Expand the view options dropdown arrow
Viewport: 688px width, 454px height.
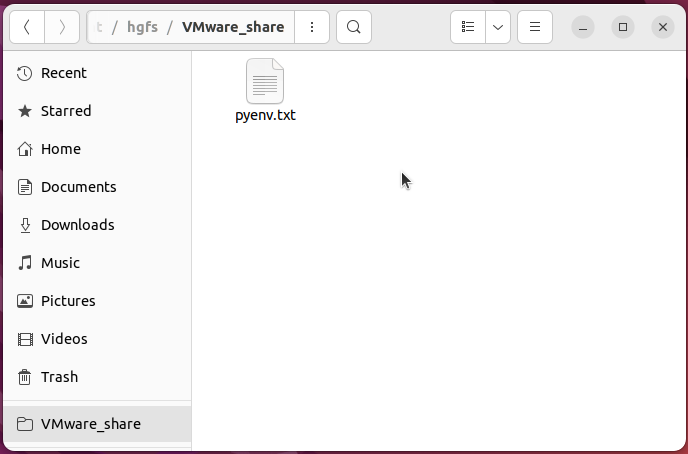498,27
